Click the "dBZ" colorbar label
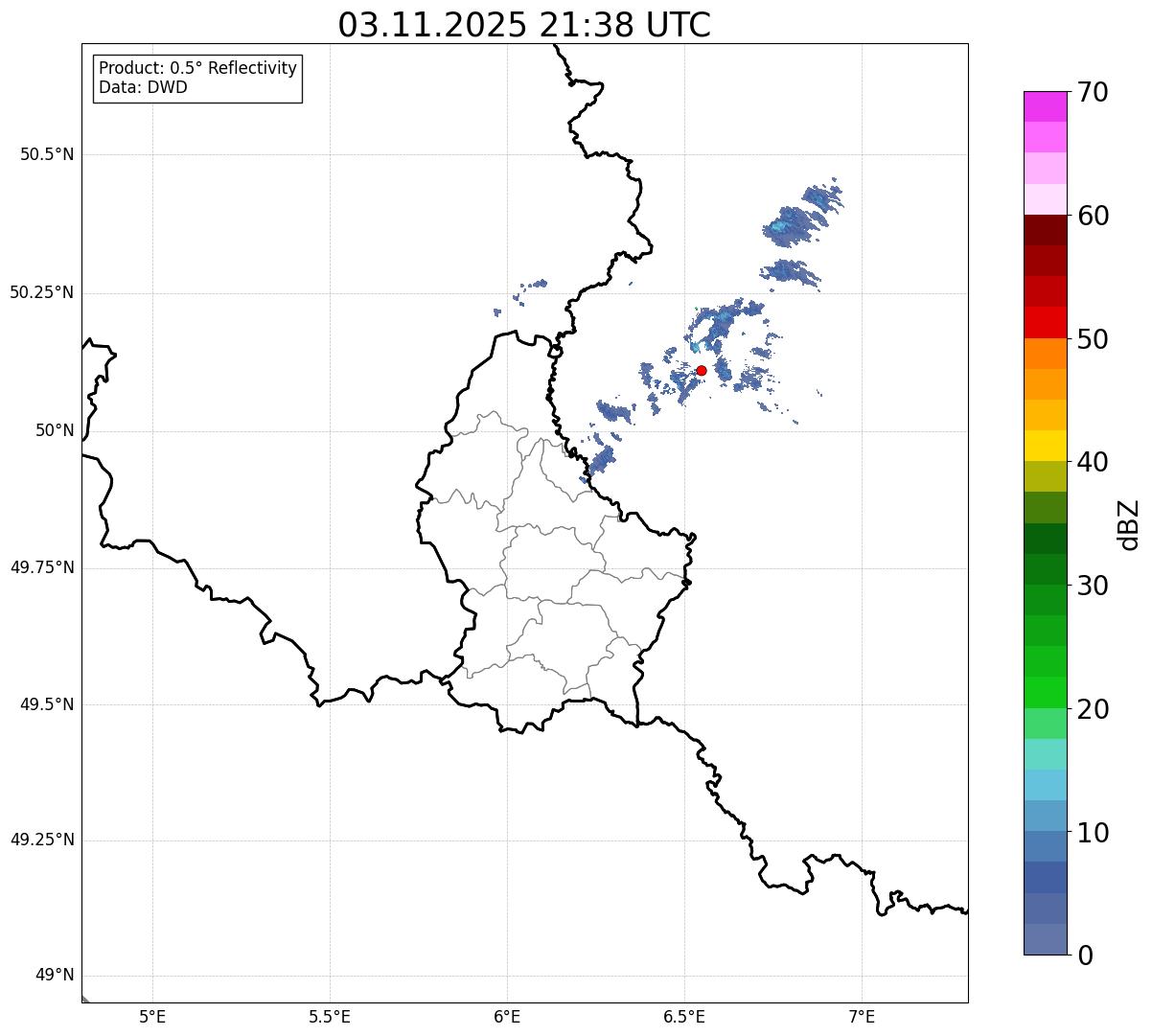This screenshot has height=1036, width=1152. (1129, 523)
